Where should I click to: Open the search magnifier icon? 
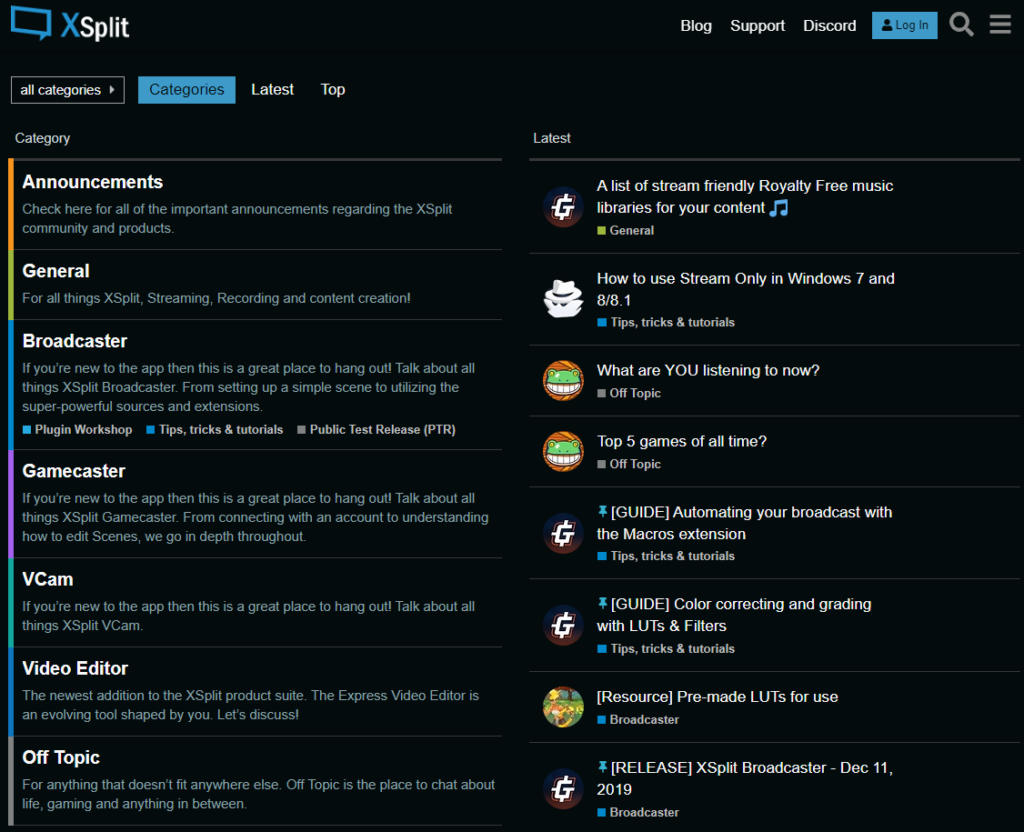point(961,25)
